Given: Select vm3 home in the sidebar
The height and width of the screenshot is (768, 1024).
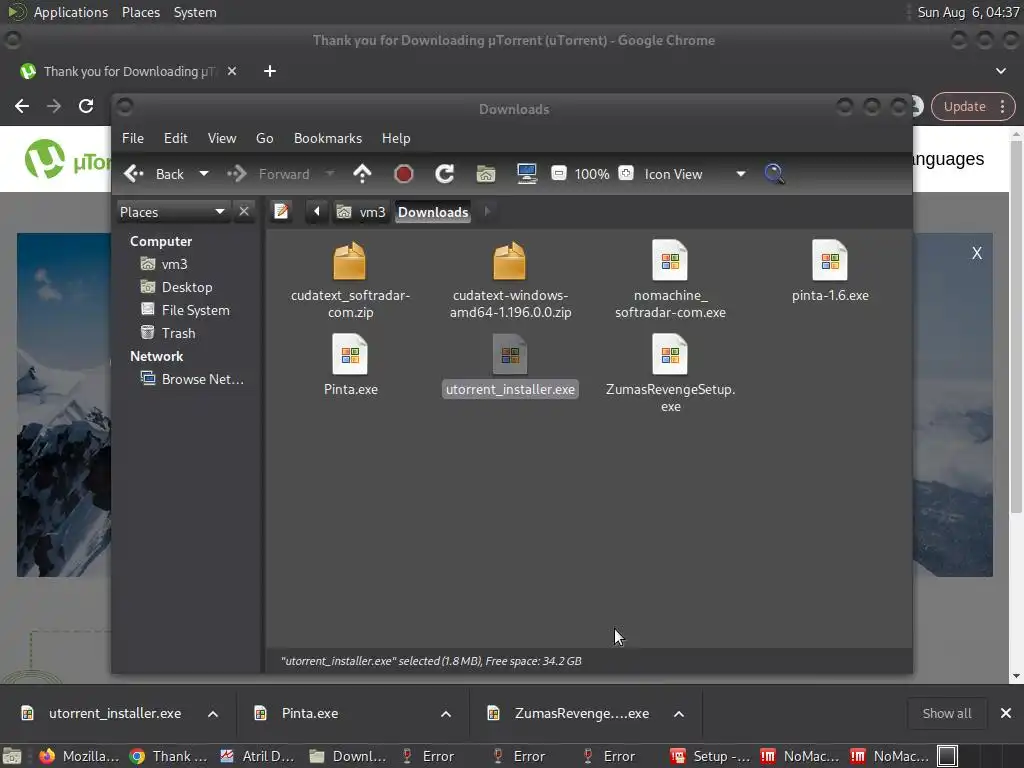Looking at the screenshot, I should click(165, 264).
